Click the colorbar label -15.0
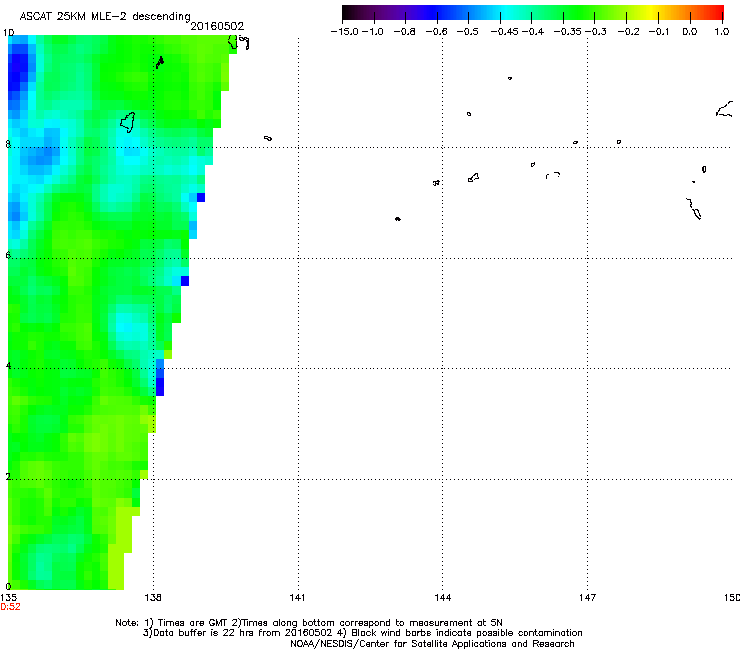 click(x=345, y=32)
